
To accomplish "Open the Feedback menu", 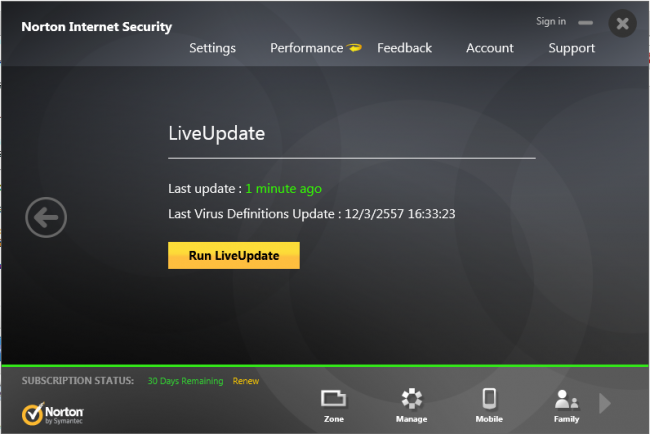I will pyautogui.click(x=405, y=48).
